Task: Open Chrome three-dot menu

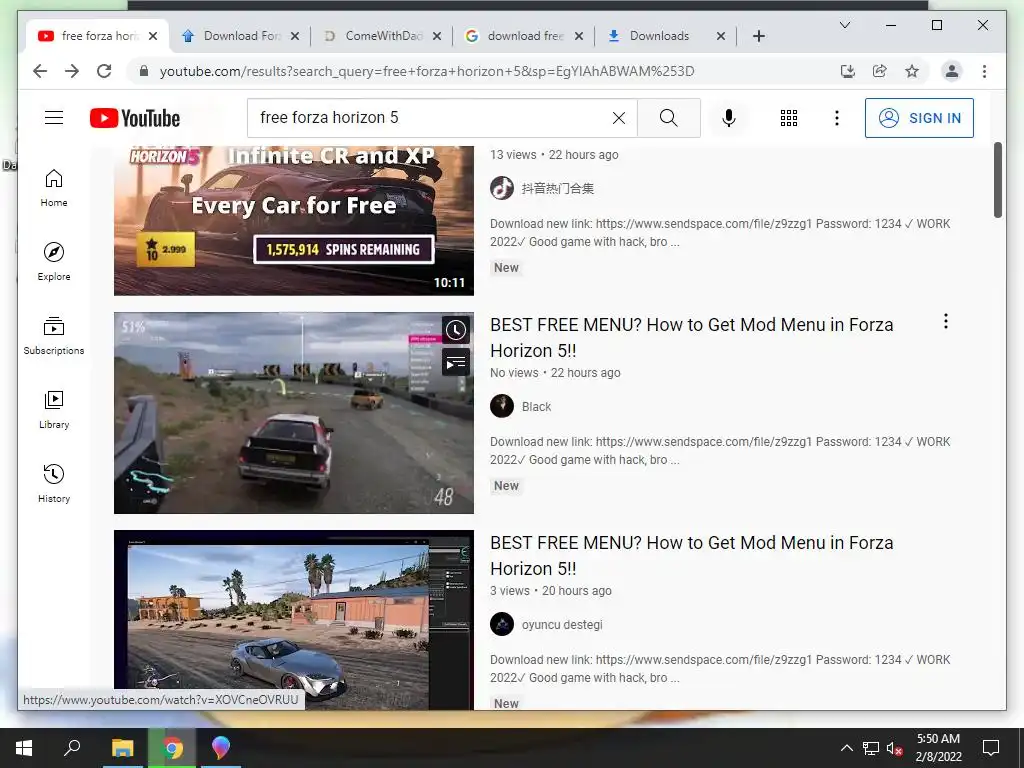Action: (984, 71)
